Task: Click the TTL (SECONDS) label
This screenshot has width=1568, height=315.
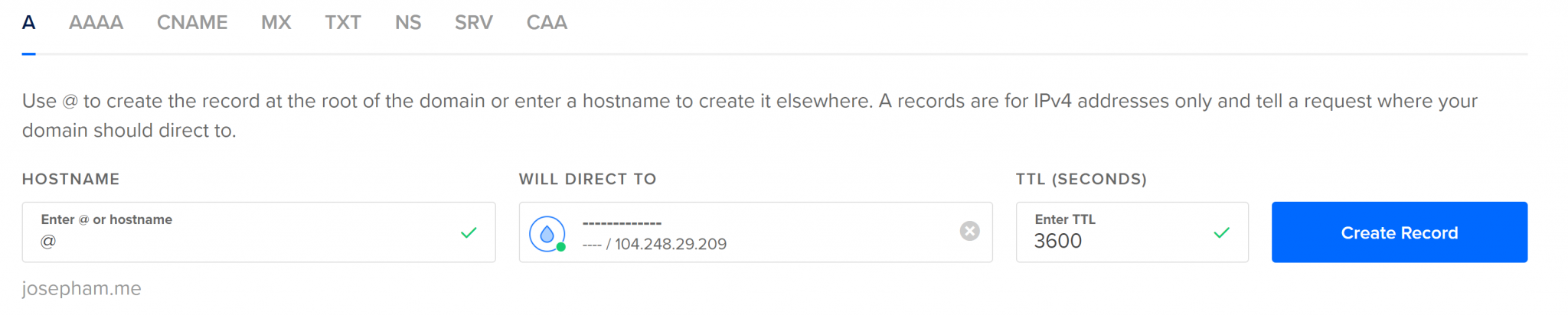Action: pos(1081,179)
